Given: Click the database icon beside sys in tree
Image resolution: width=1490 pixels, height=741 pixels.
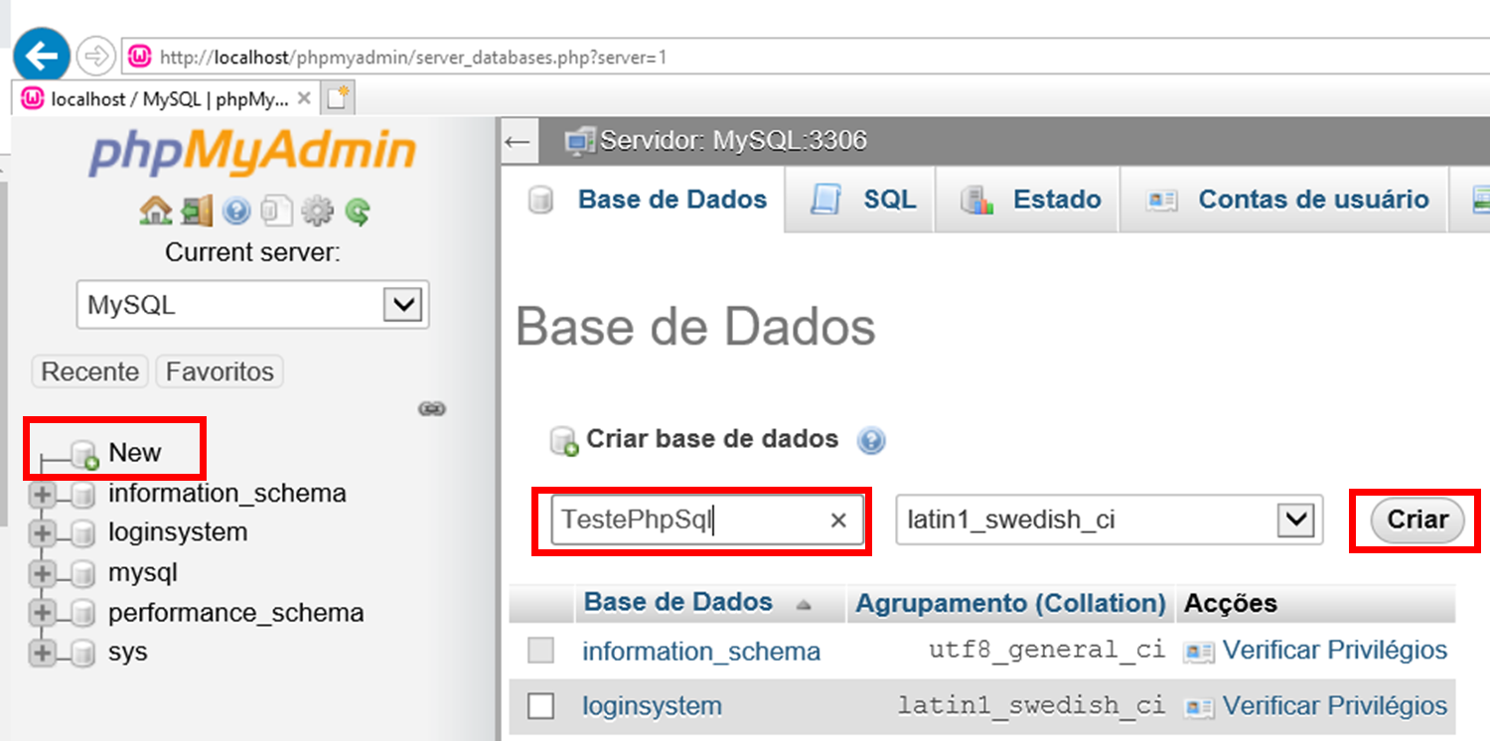Looking at the screenshot, I should click(x=84, y=653).
